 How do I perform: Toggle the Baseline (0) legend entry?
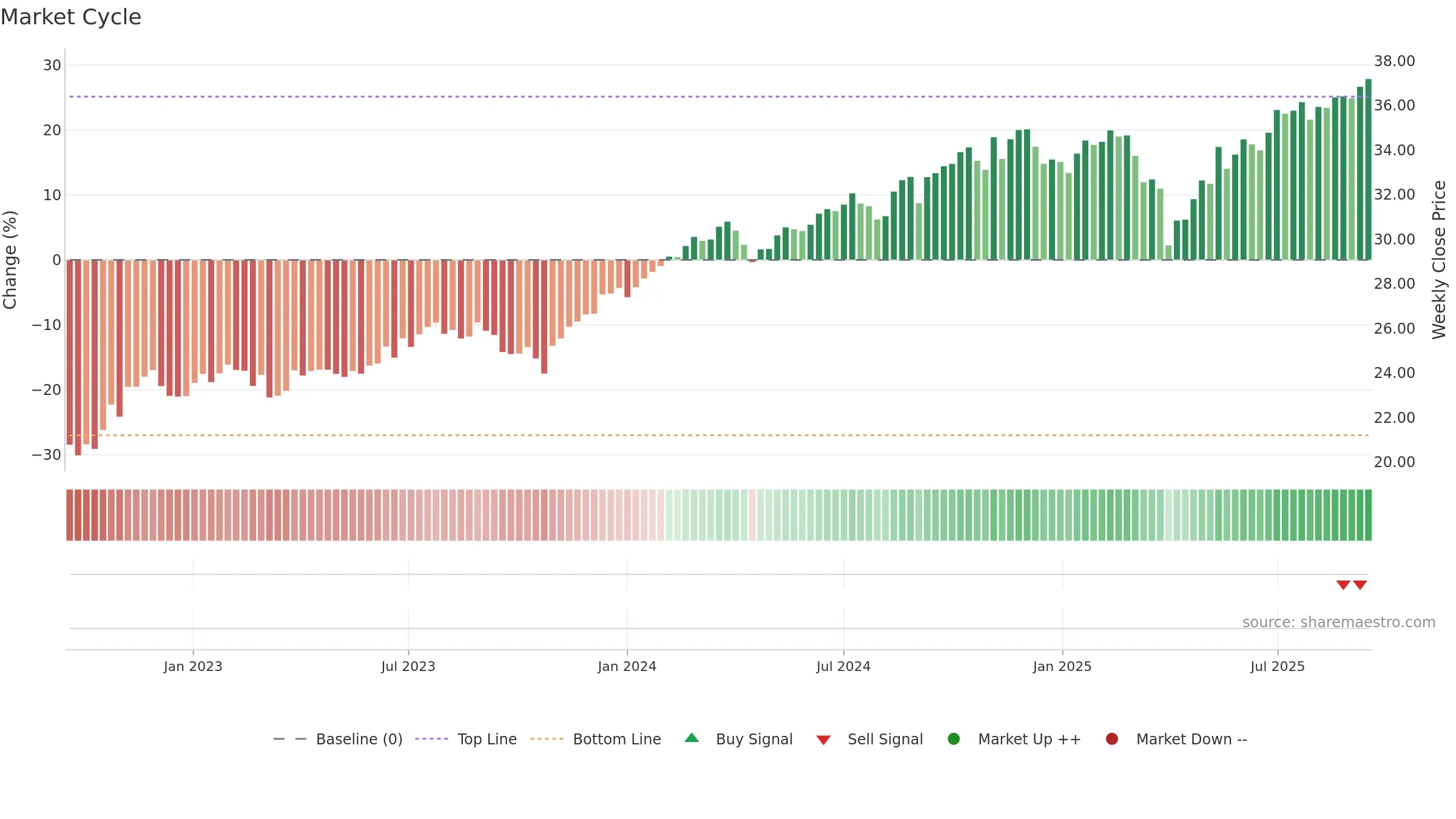(338, 739)
